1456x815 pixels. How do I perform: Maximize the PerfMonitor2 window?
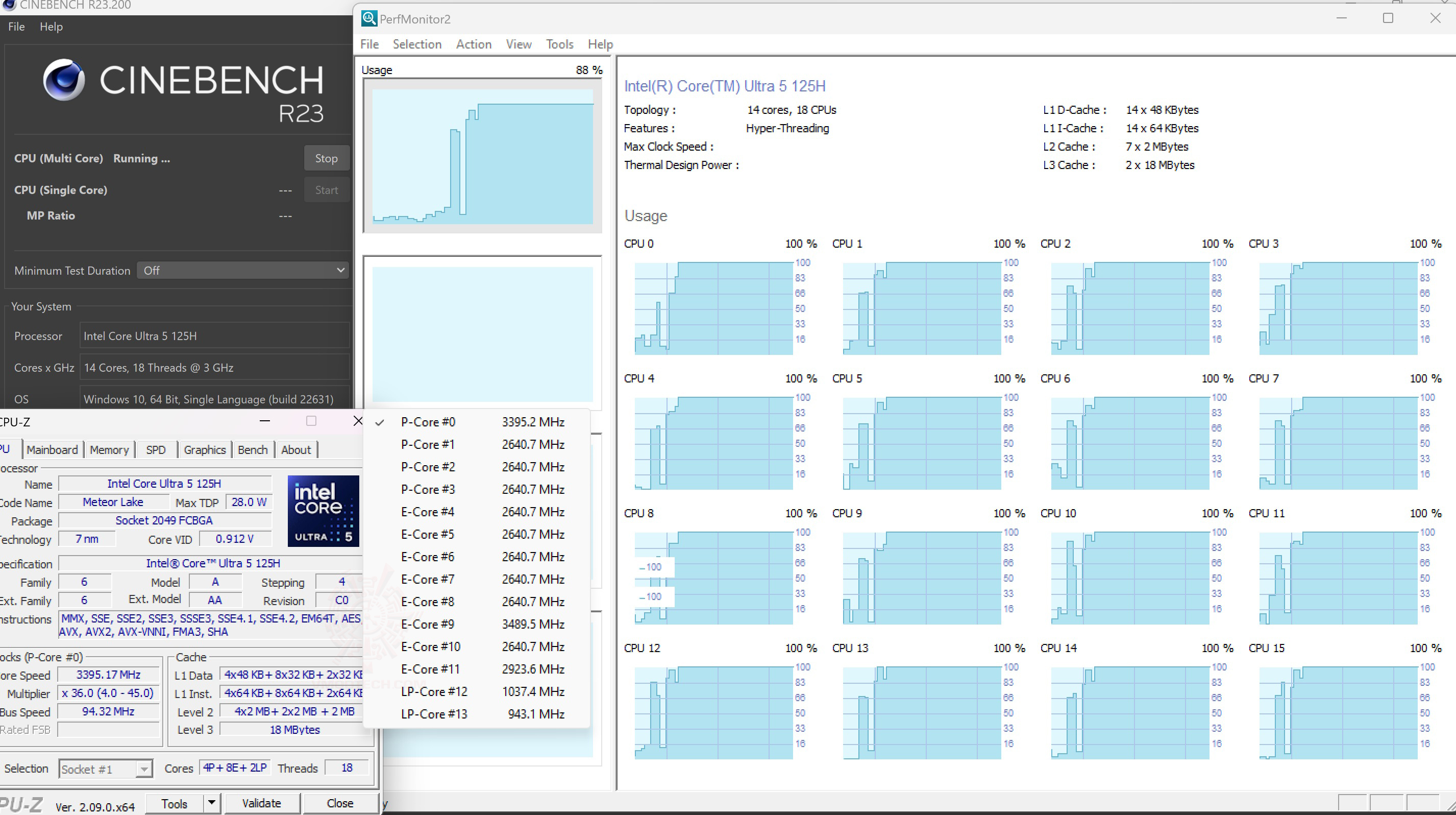1388,18
